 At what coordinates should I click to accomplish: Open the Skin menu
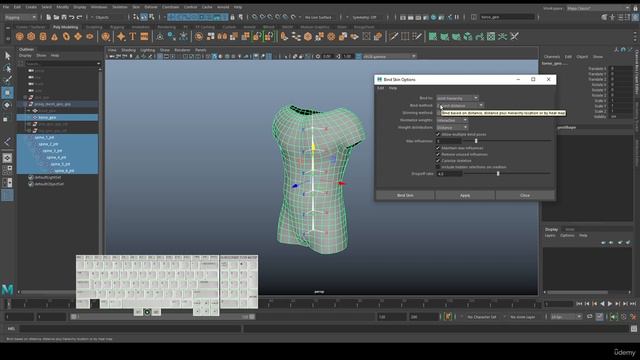coord(136,7)
